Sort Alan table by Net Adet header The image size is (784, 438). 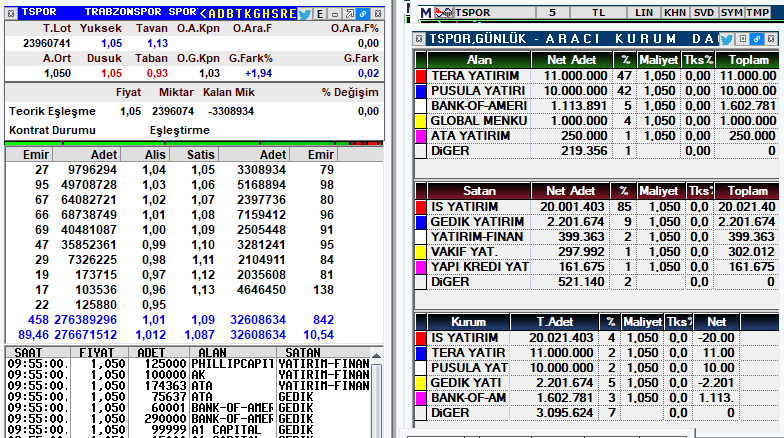(x=572, y=60)
